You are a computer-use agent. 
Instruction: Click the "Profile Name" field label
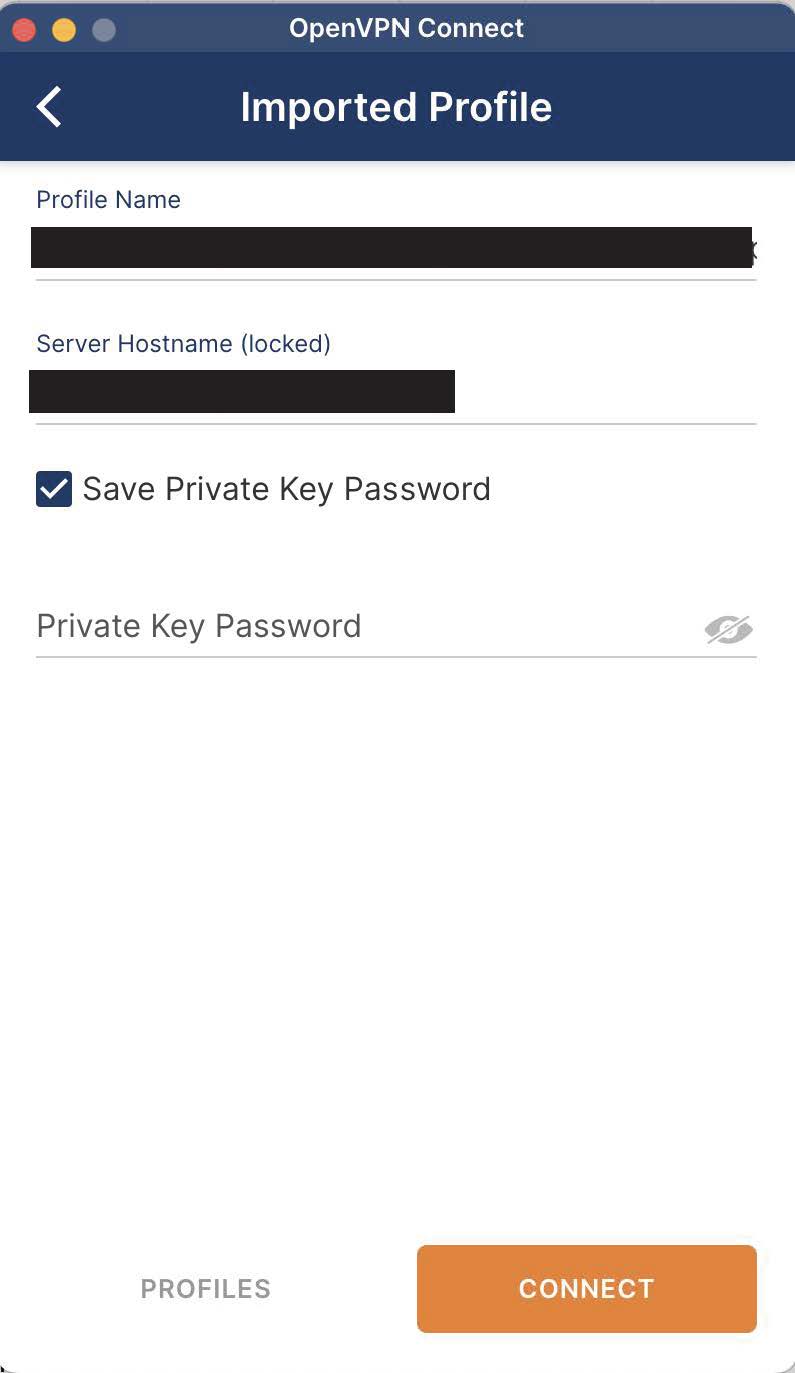pyautogui.click(x=108, y=200)
